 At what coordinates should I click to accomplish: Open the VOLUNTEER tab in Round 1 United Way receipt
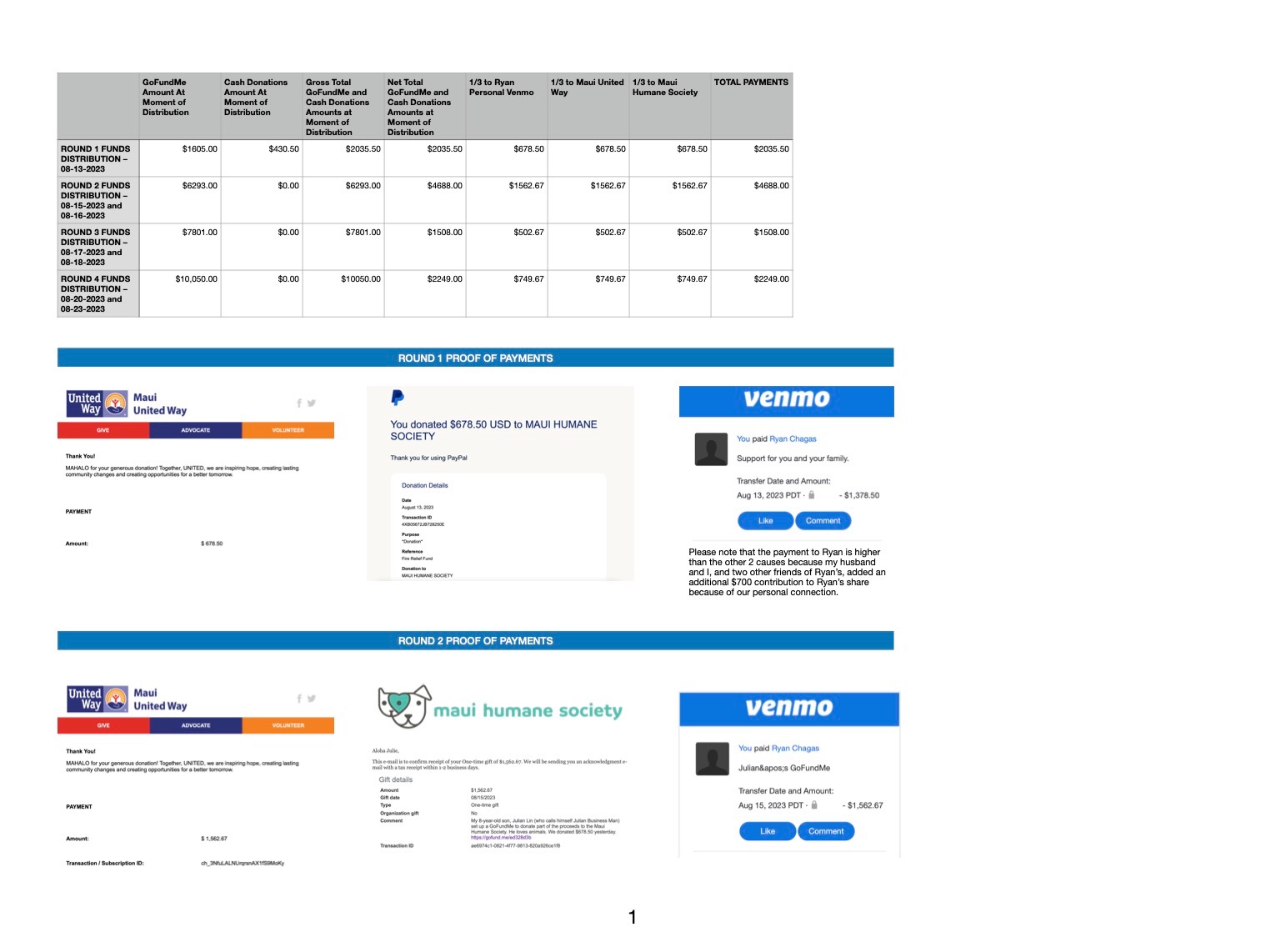click(x=288, y=430)
